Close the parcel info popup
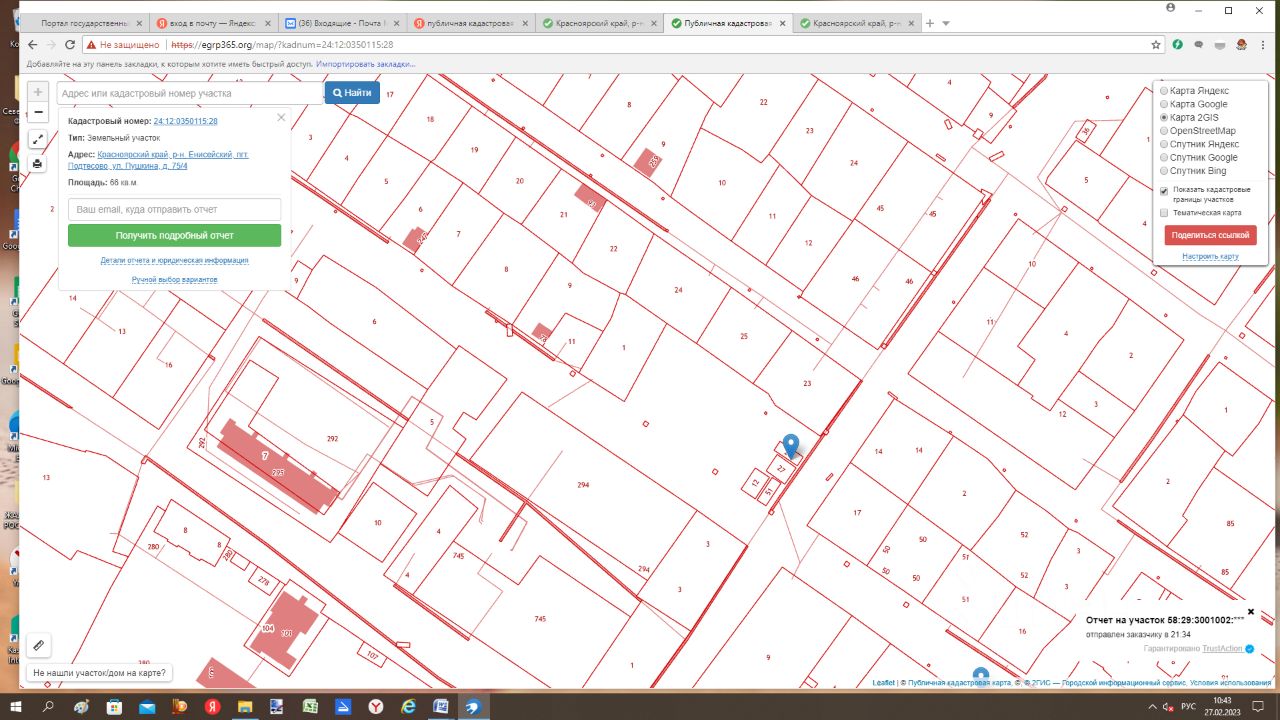The height and width of the screenshot is (720, 1280). [281, 118]
